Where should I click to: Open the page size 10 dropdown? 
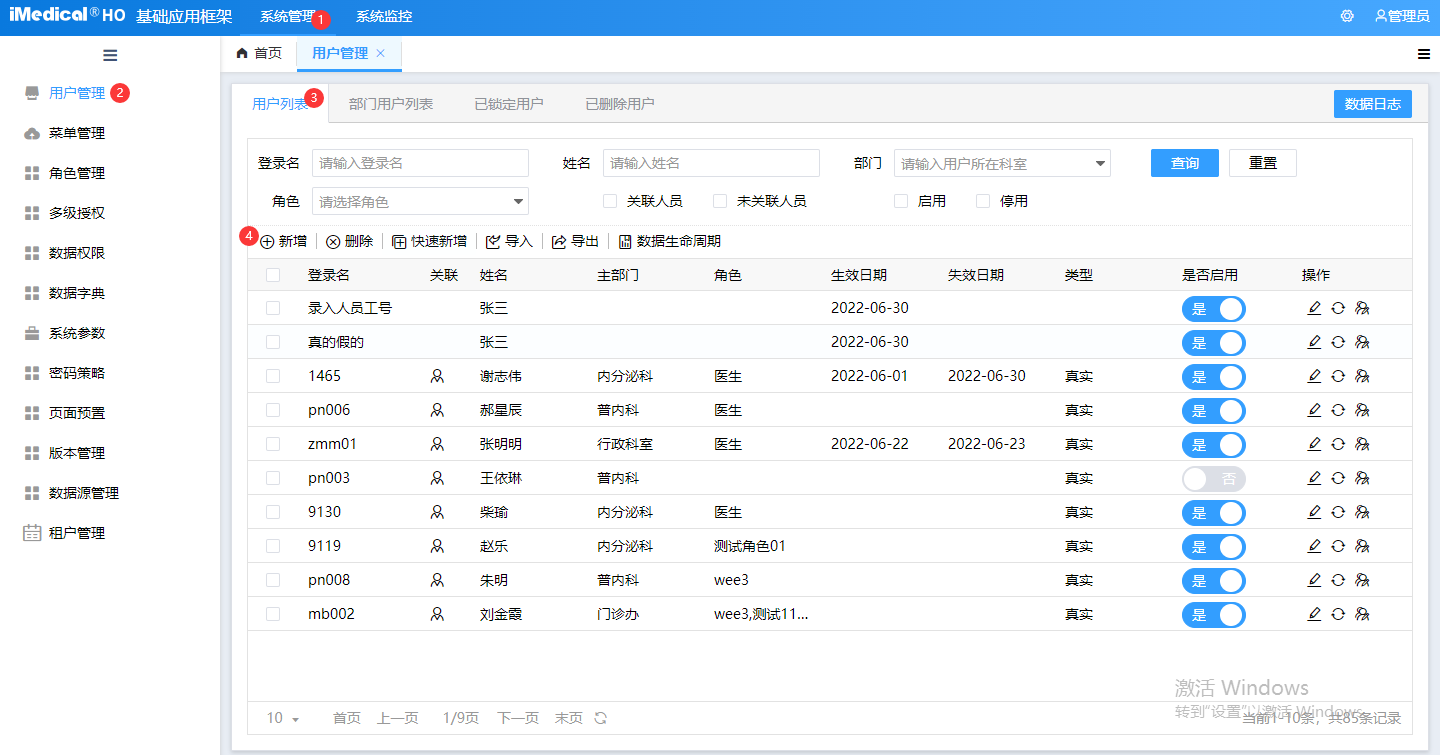point(283,718)
